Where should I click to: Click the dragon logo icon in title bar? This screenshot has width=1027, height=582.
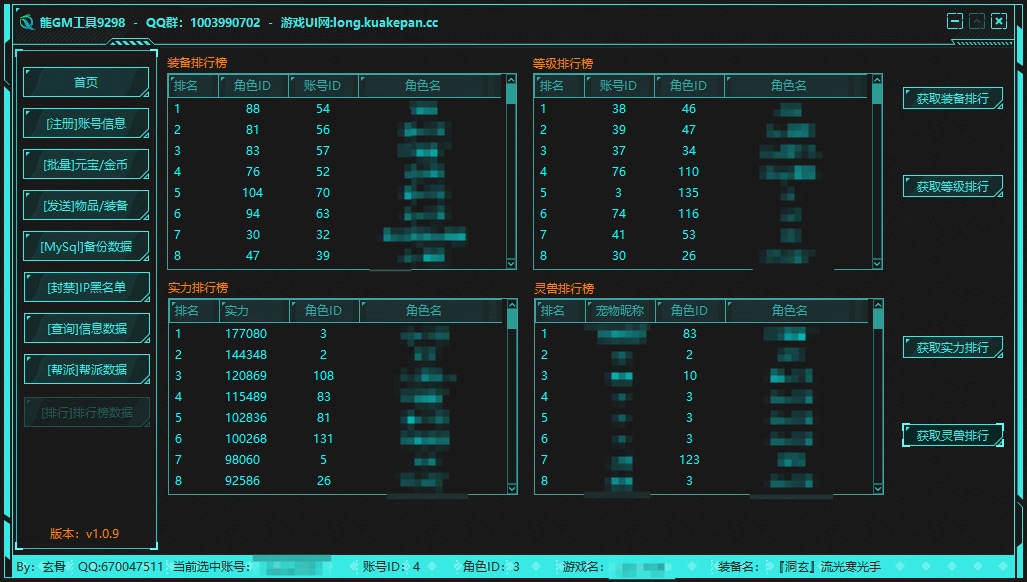point(26,22)
